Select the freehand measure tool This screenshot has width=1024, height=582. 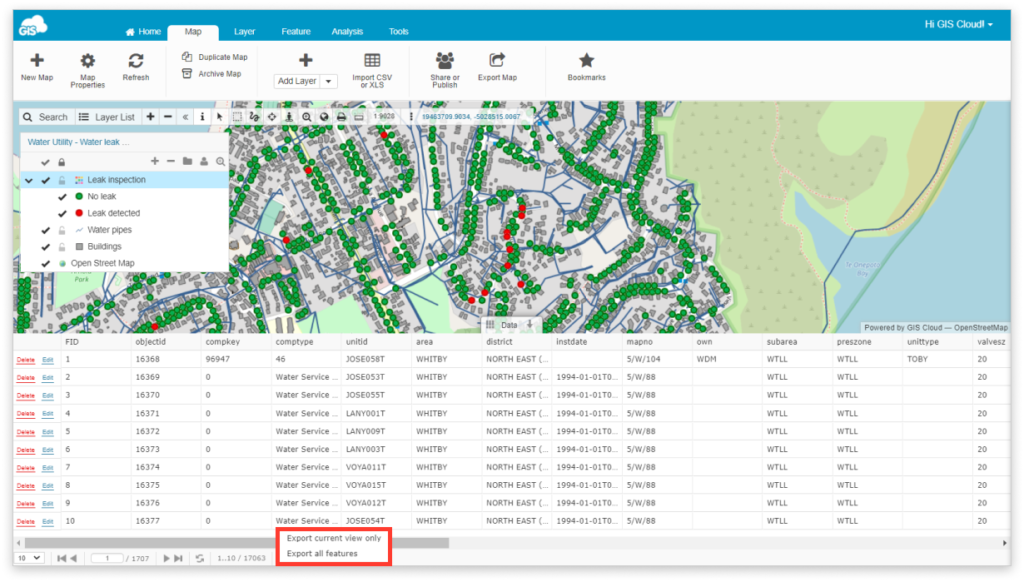pyautogui.click(x=254, y=117)
